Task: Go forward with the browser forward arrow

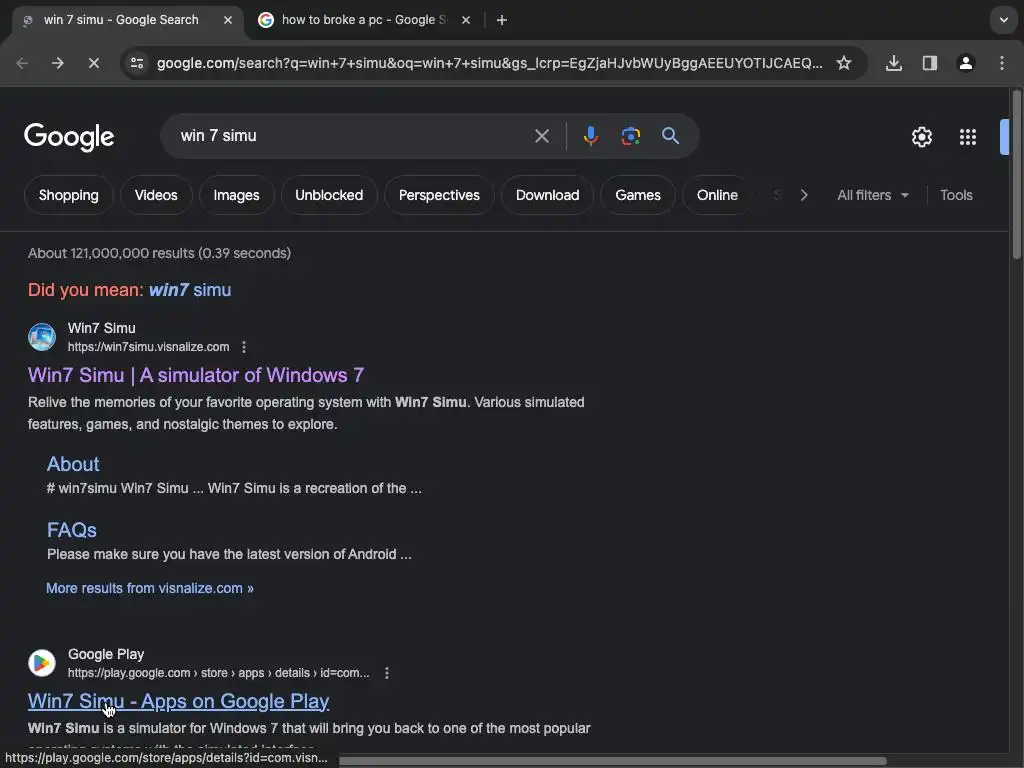Action: (58, 63)
